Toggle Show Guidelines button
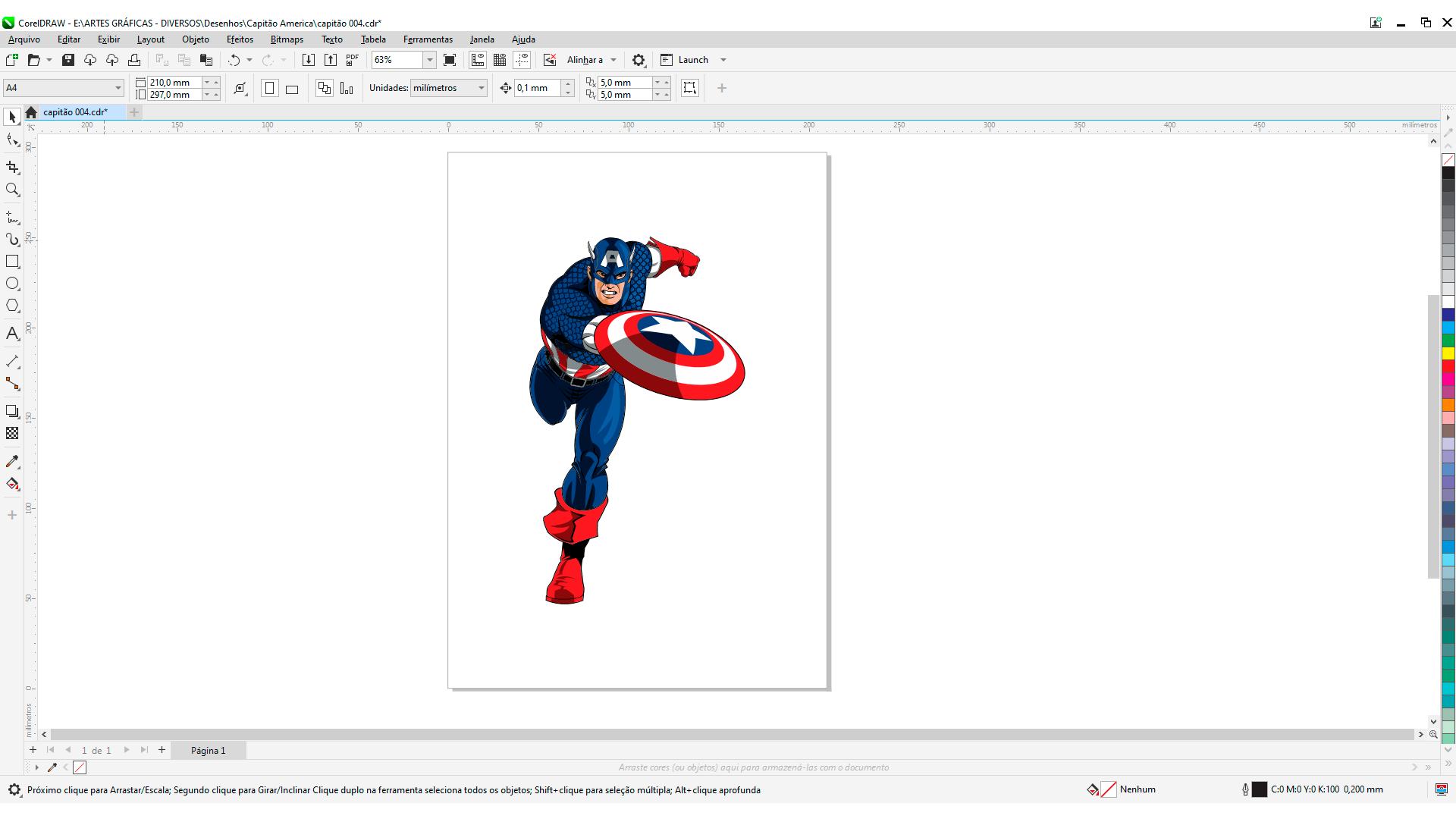Viewport: 1456px width, 819px height. [522, 60]
